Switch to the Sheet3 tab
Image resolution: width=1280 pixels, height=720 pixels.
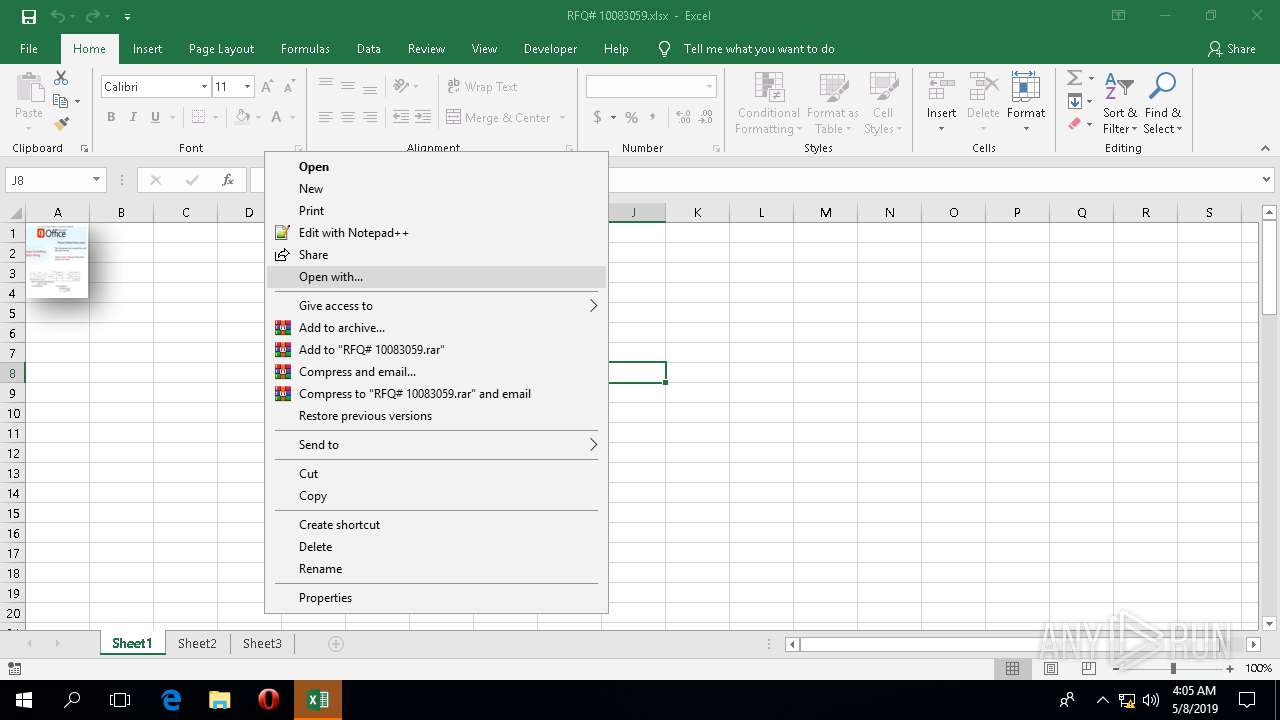pyautogui.click(x=262, y=644)
